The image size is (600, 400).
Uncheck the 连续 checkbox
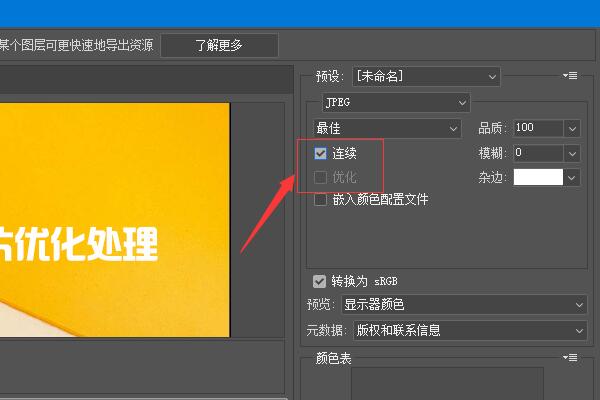point(320,153)
